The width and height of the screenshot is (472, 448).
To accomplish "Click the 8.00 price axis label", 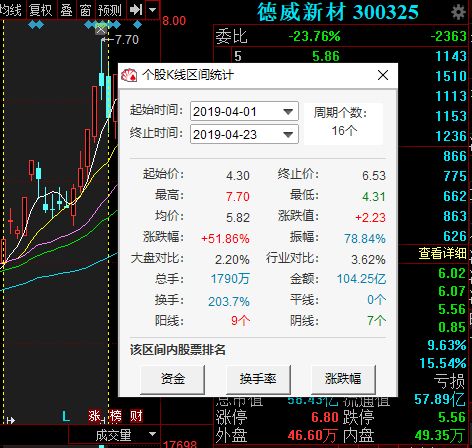I will (x=174, y=21).
